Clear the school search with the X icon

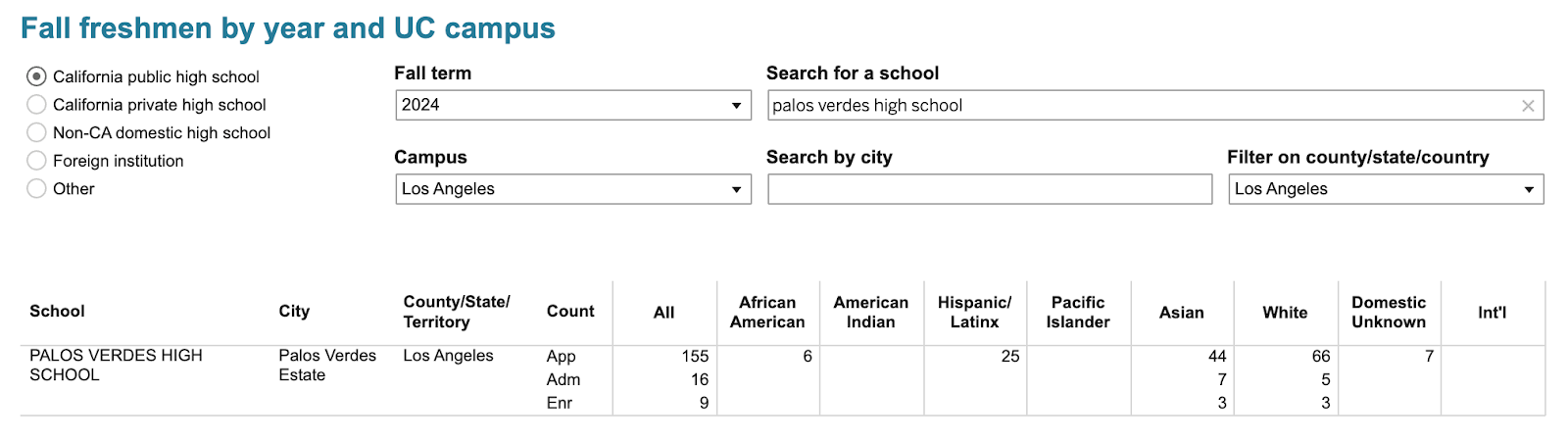point(1527,106)
